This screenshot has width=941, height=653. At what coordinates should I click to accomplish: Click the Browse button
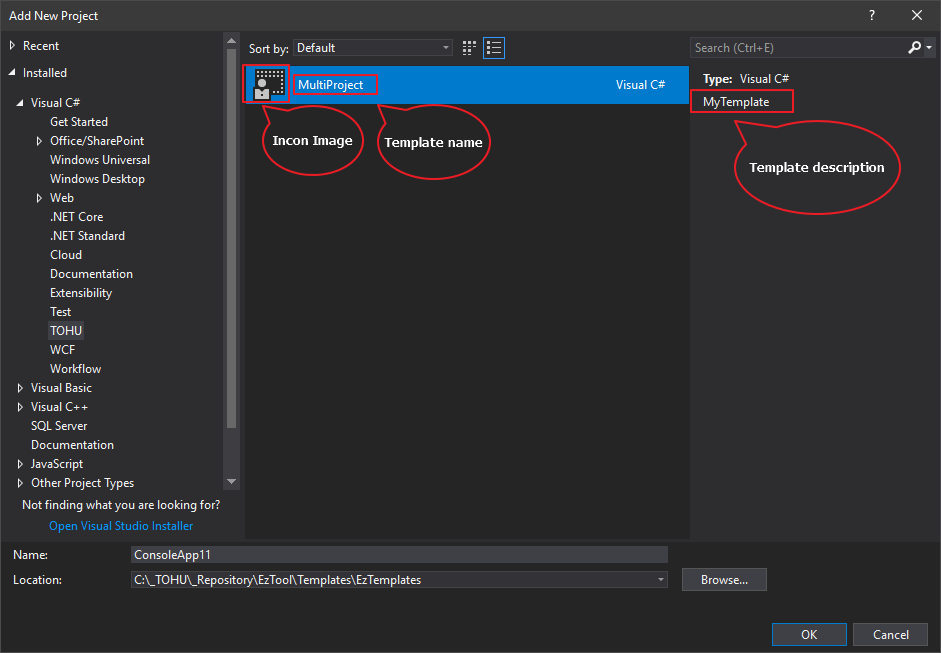(723, 579)
